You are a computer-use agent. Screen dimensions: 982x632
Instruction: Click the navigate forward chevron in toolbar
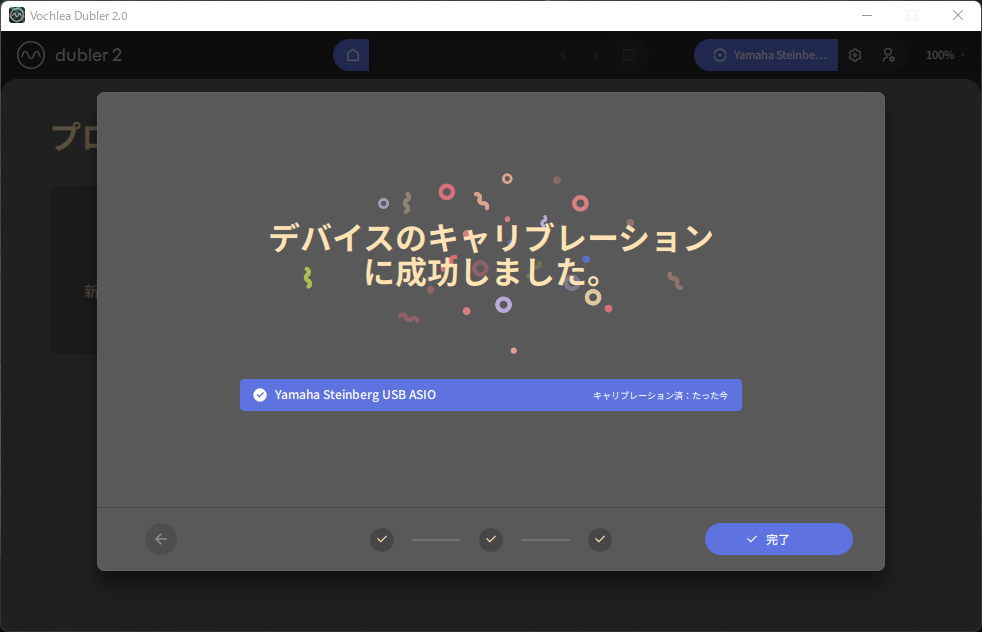596,55
